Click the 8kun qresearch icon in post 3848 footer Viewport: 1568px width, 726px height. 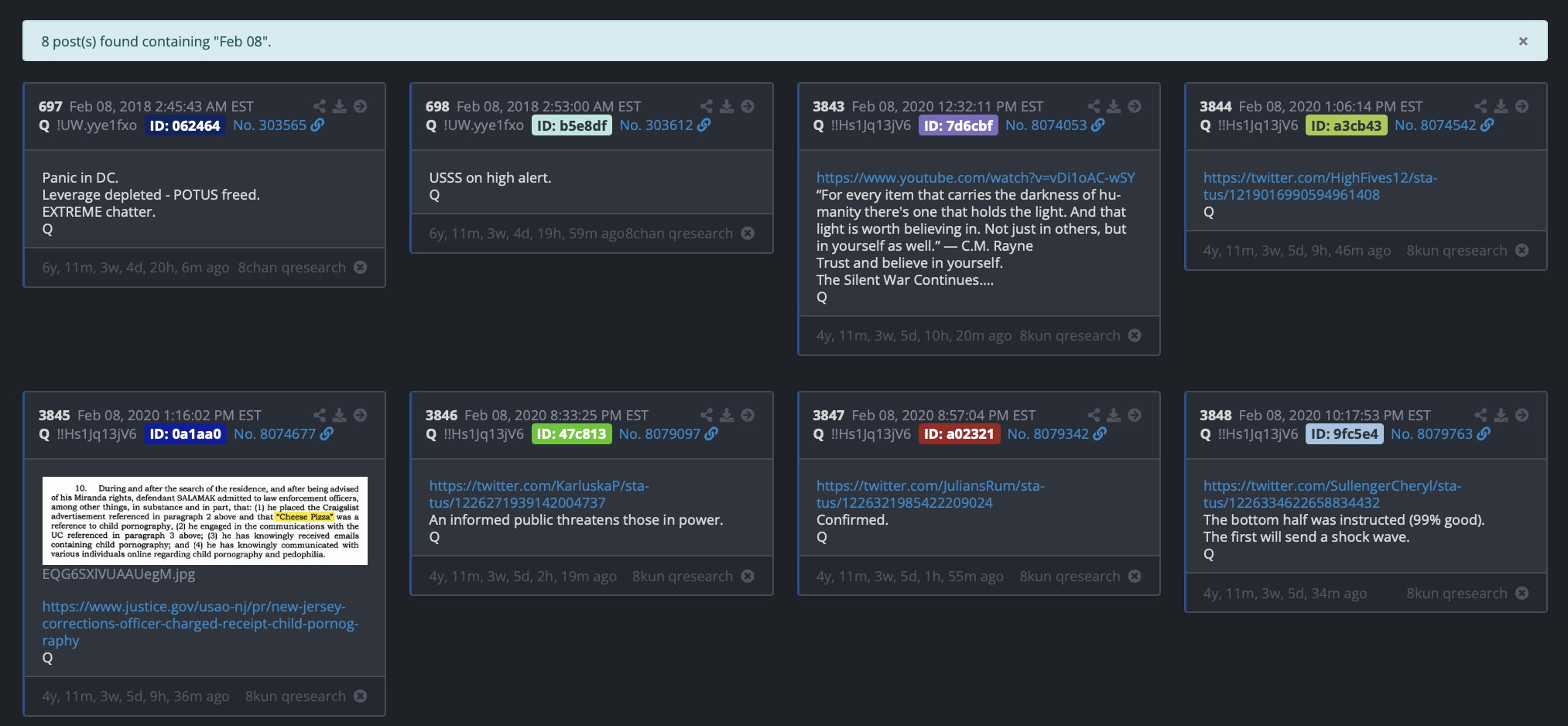[1522, 593]
